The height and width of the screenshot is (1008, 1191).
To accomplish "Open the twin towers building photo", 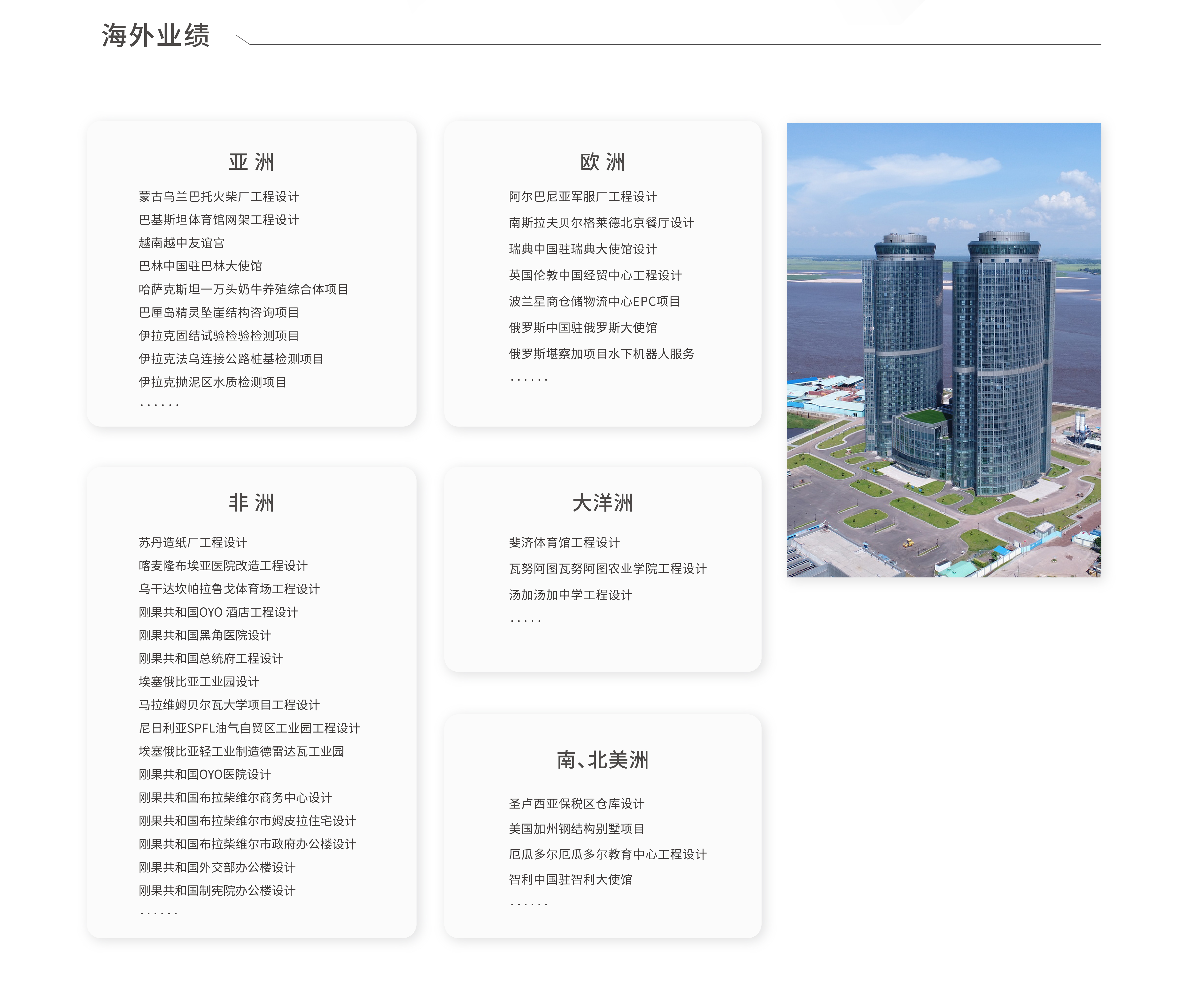I will tap(943, 350).
